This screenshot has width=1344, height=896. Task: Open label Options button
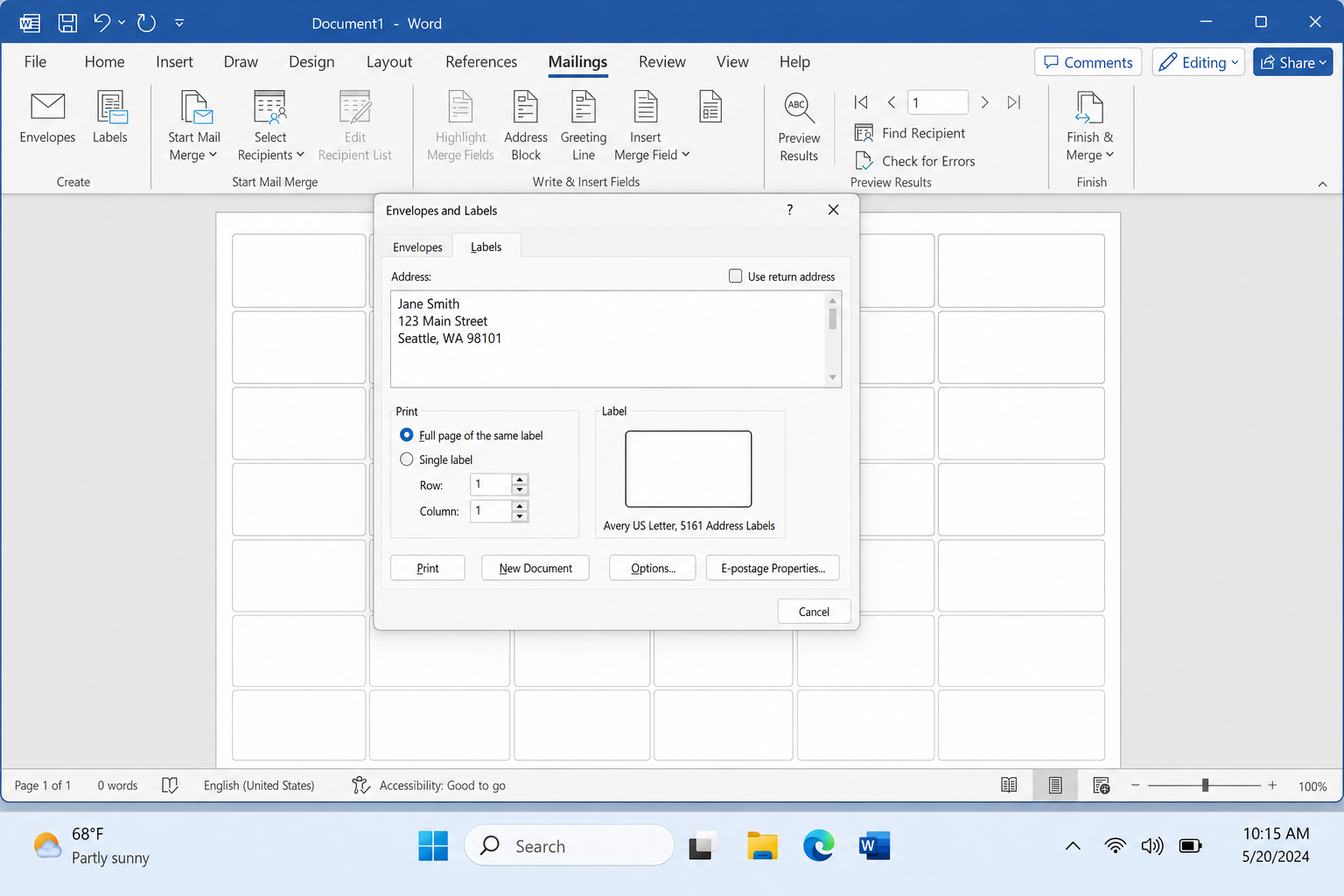coord(653,568)
